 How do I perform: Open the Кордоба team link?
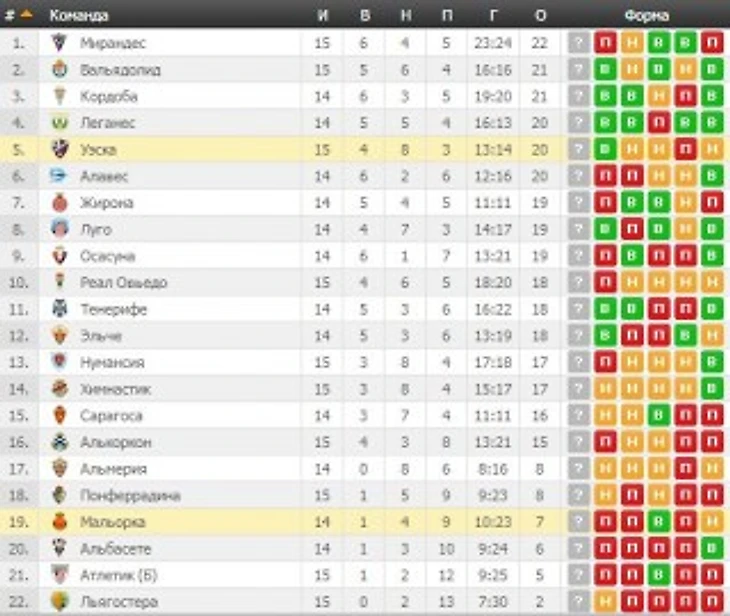(109, 96)
